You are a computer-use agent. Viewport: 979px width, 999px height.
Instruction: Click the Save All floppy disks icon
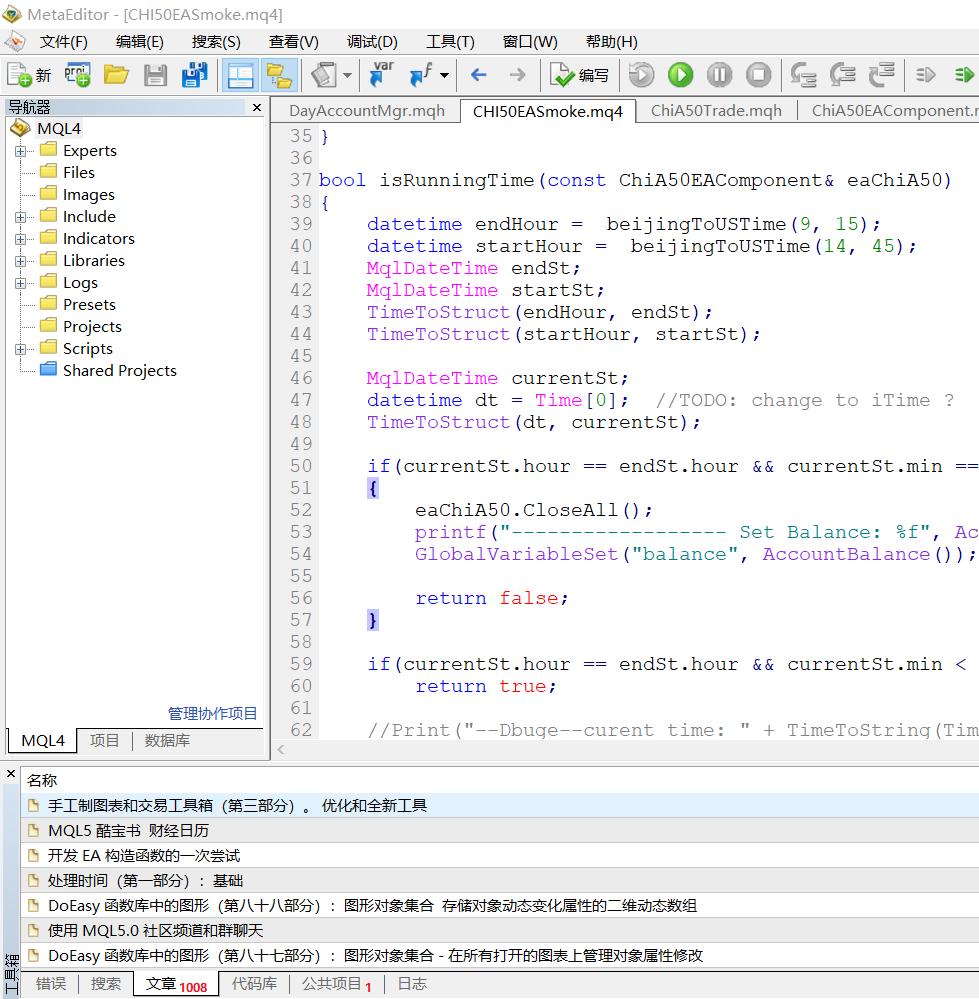(194, 75)
